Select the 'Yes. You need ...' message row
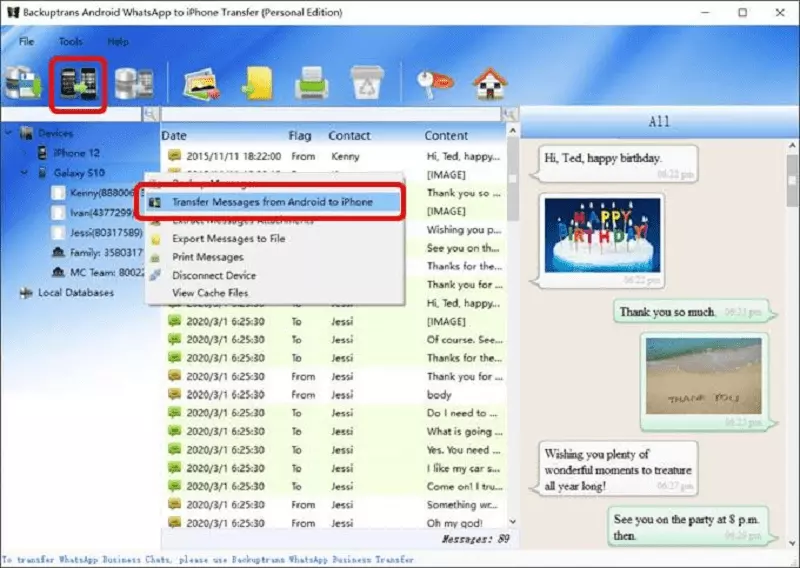Screen dimensions: 800x568 (x=334, y=450)
